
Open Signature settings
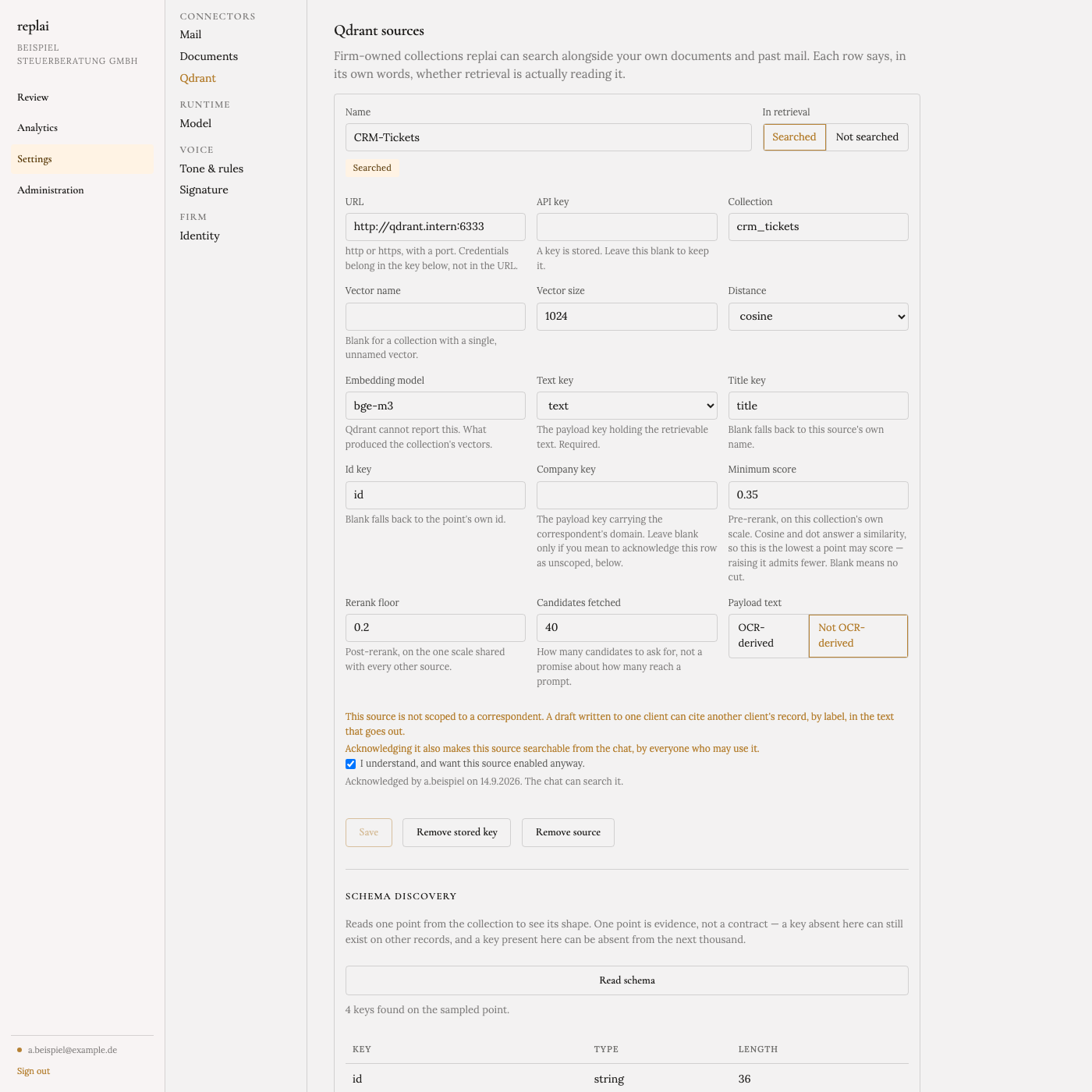click(204, 190)
